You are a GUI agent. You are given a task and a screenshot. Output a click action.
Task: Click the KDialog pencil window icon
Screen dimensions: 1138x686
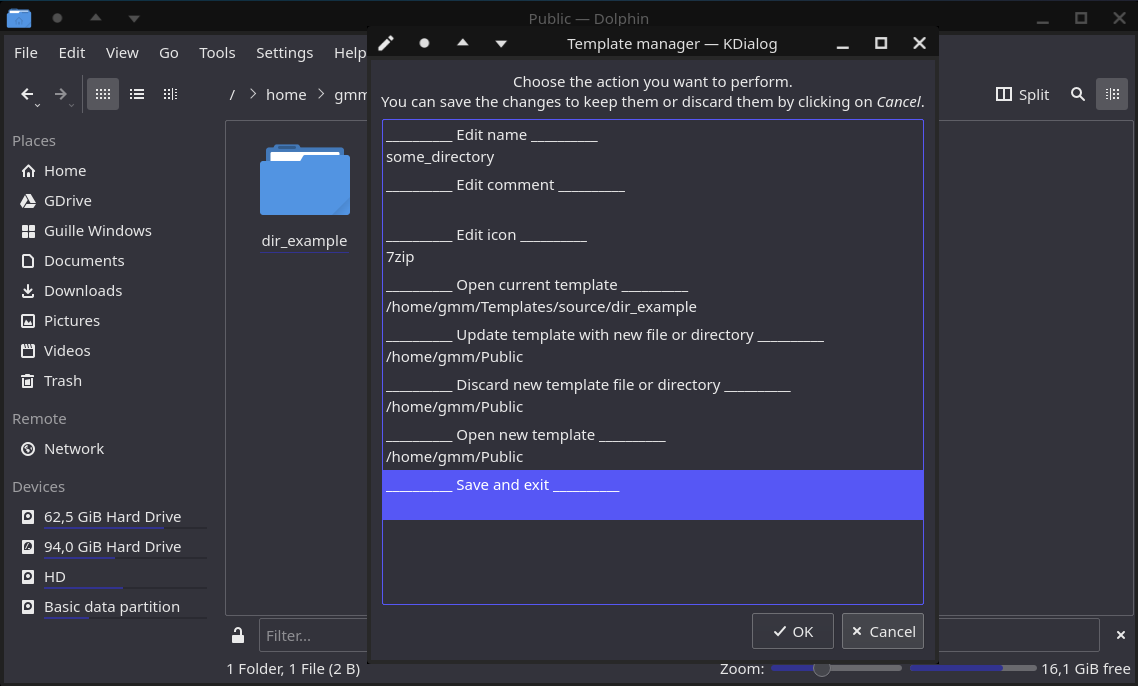coord(386,44)
